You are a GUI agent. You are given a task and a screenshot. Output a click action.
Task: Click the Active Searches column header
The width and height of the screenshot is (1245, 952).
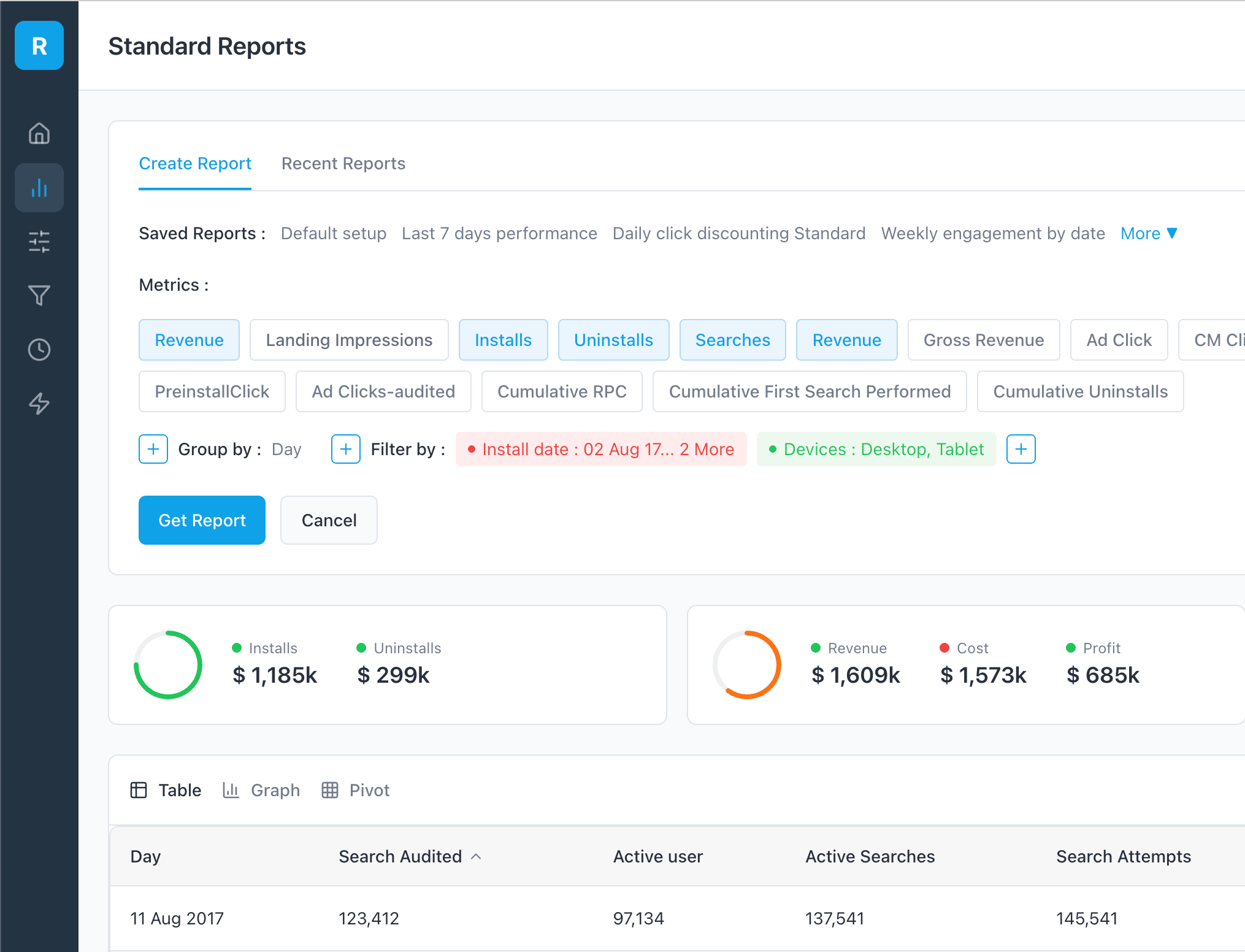870,856
